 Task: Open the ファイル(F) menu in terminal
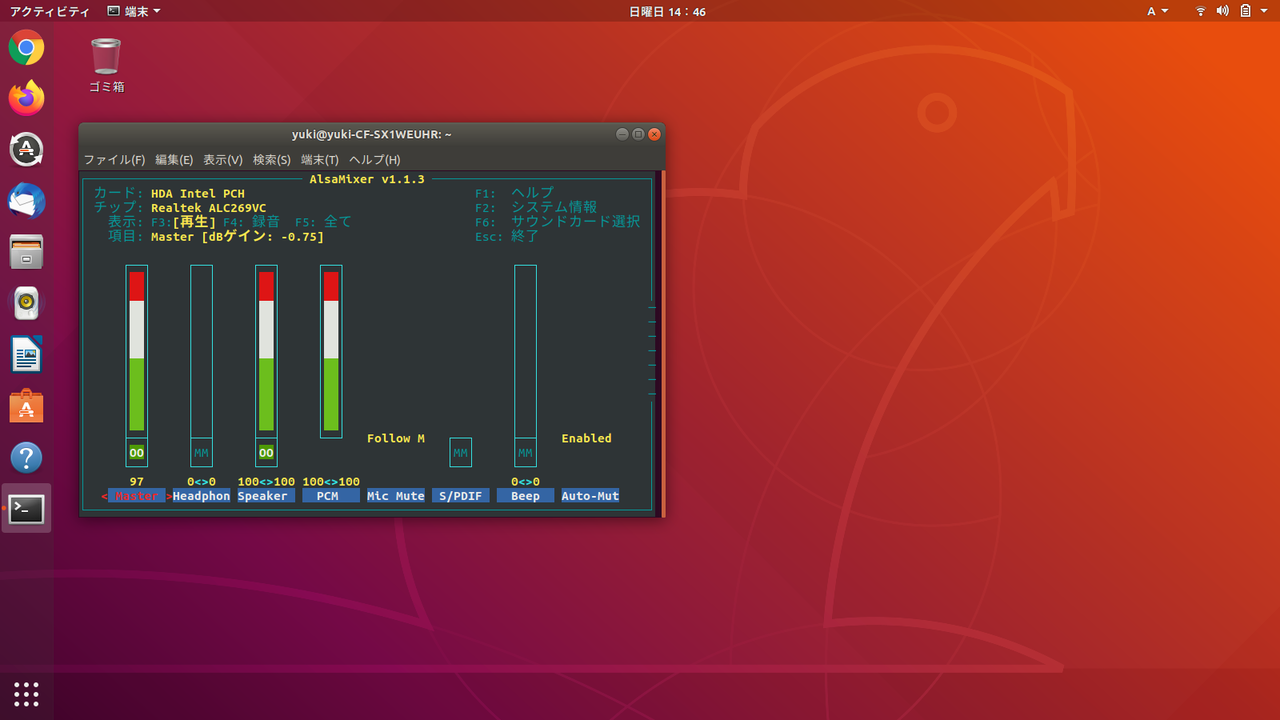tap(115, 160)
